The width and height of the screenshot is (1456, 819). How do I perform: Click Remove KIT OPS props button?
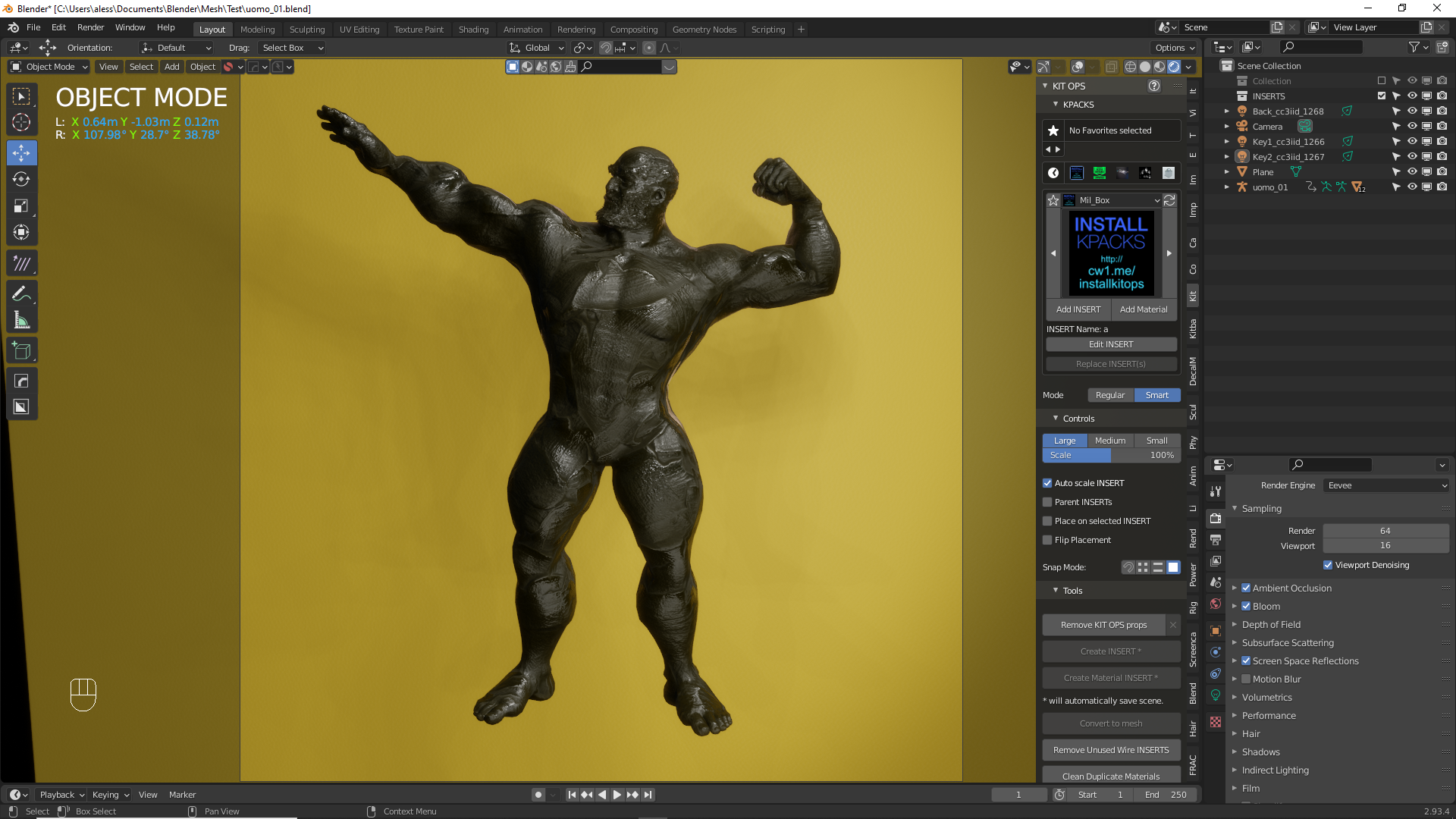[1103, 625]
